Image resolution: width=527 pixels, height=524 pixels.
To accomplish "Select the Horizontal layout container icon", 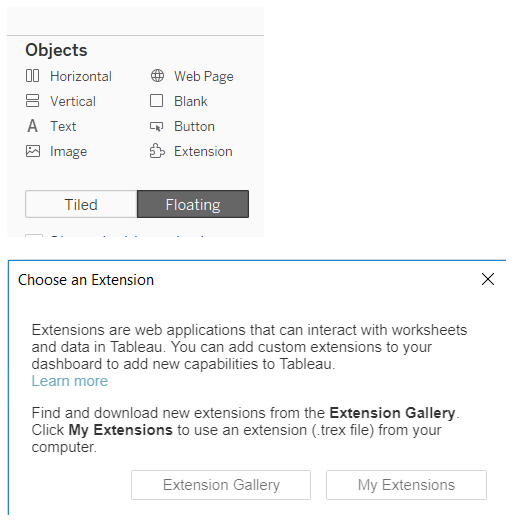I will (x=33, y=76).
